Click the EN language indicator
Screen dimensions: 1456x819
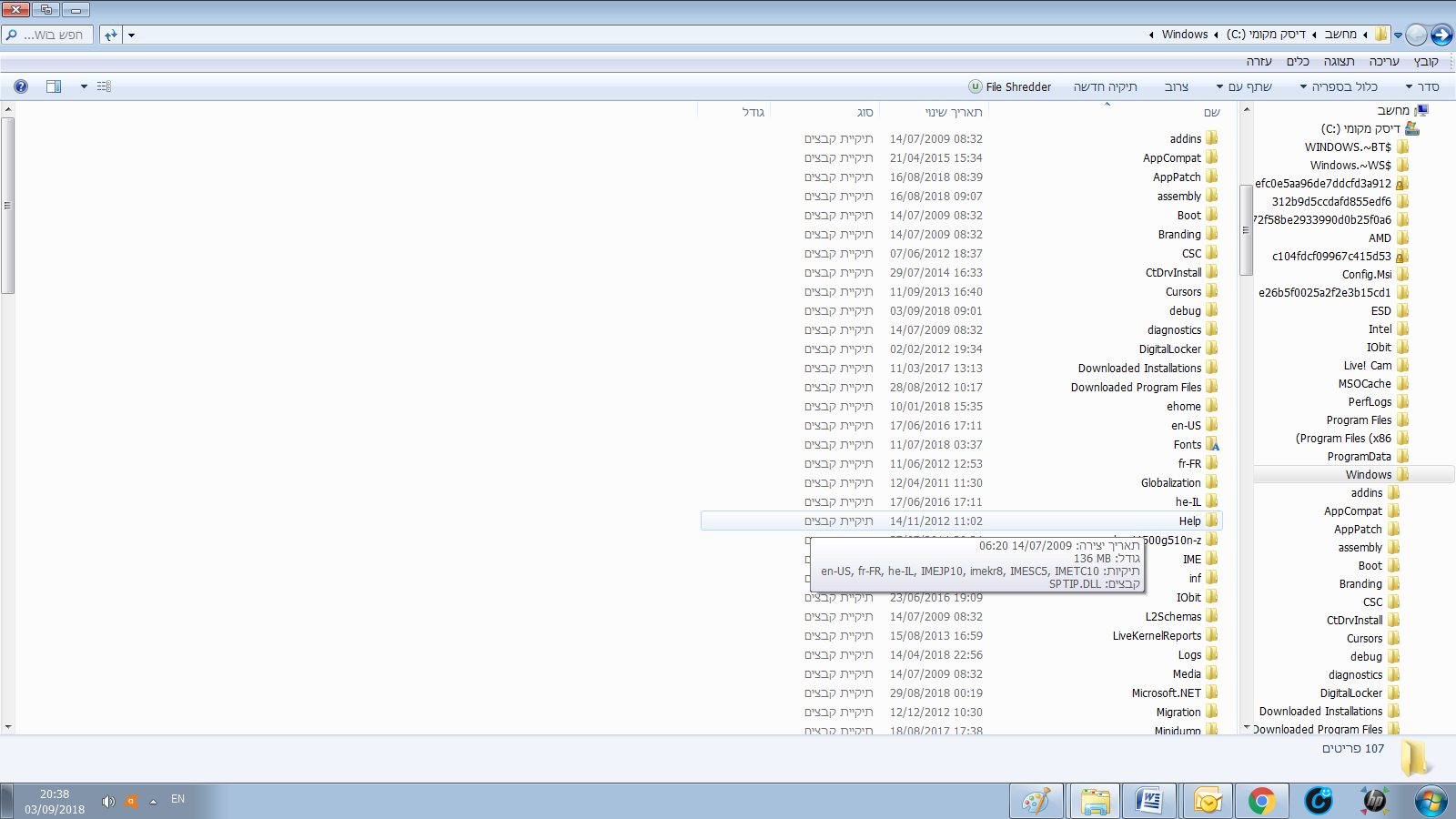click(177, 799)
